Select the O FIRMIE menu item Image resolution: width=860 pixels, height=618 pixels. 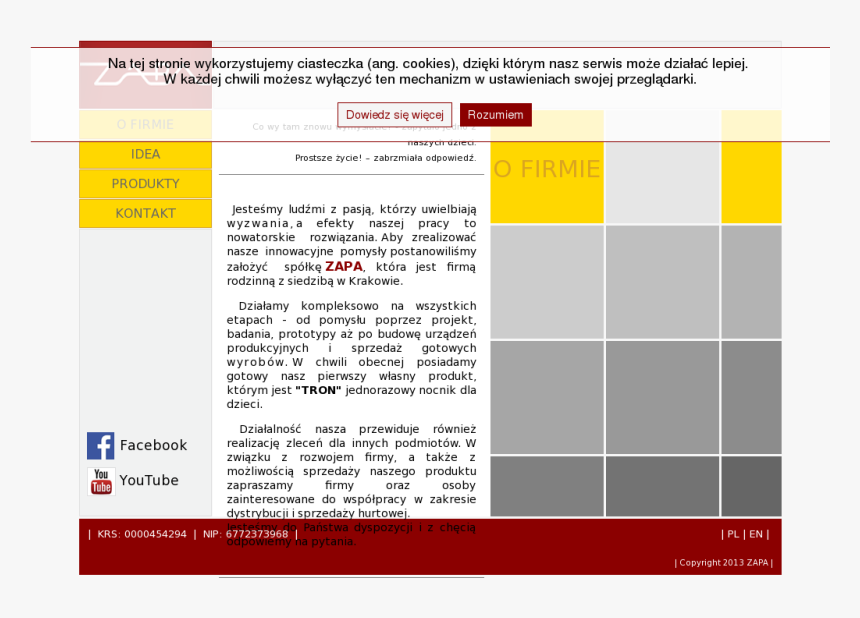(x=145, y=124)
